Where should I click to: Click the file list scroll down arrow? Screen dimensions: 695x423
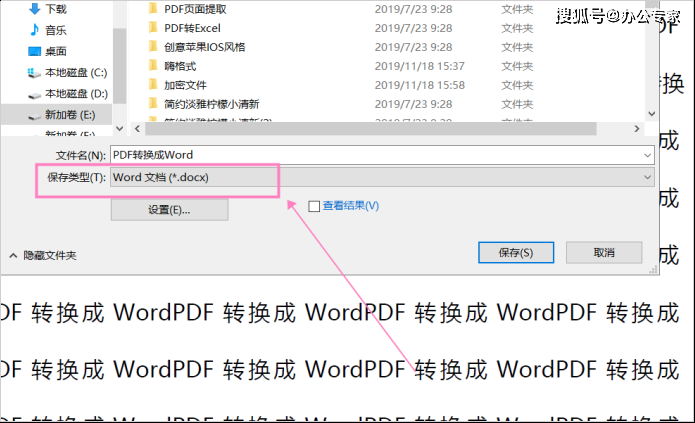coord(652,114)
